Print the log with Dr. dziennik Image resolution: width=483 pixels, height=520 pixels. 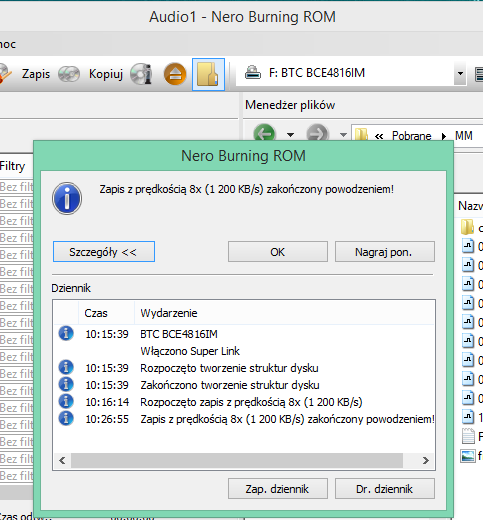pyautogui.click(x=385, y=489)
